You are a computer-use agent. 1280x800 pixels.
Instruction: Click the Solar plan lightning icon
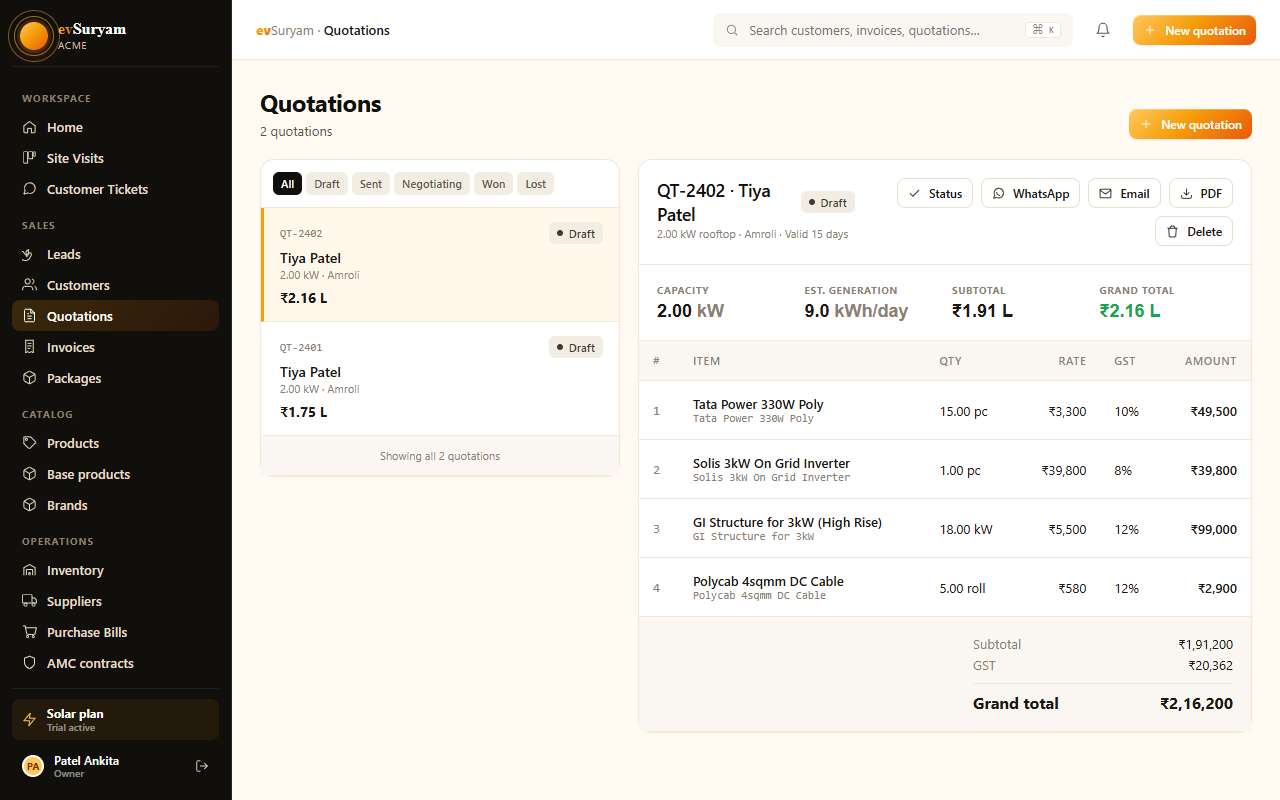(x=30, y=720)
